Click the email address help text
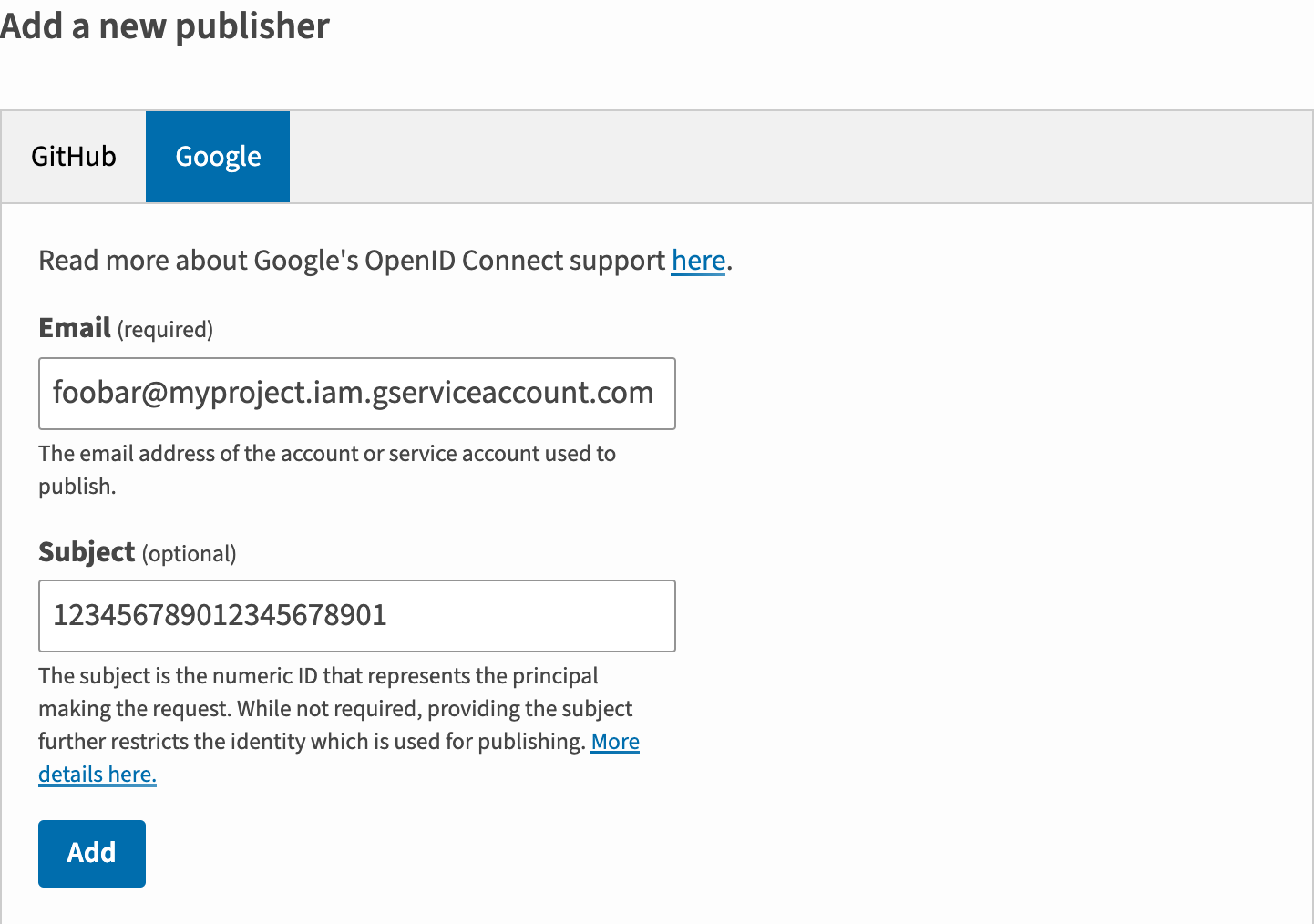This screenshot has width=1314, height=924. [x=327, y=469]
